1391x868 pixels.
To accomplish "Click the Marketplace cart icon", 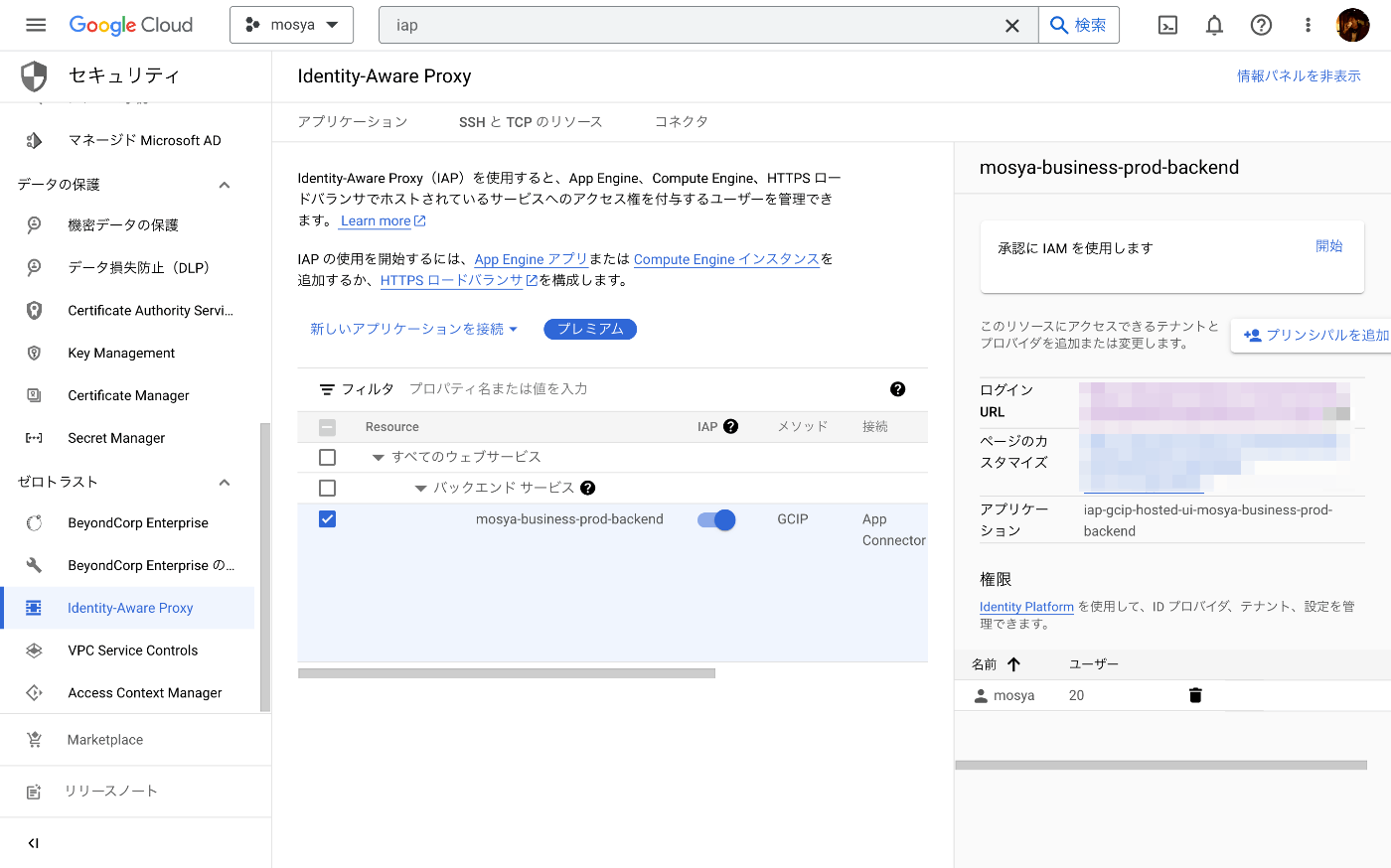I will (34, 740).
